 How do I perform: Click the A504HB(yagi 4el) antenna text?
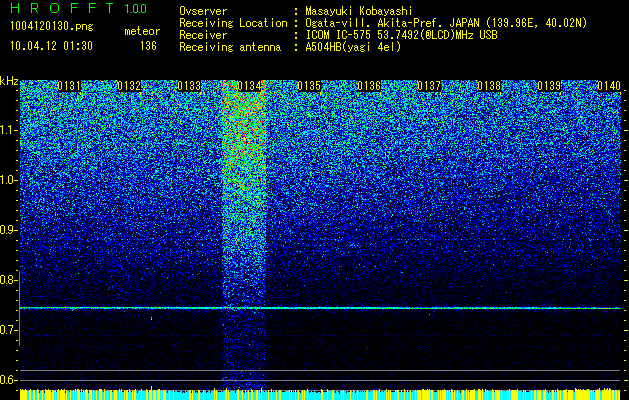(353, 47)
